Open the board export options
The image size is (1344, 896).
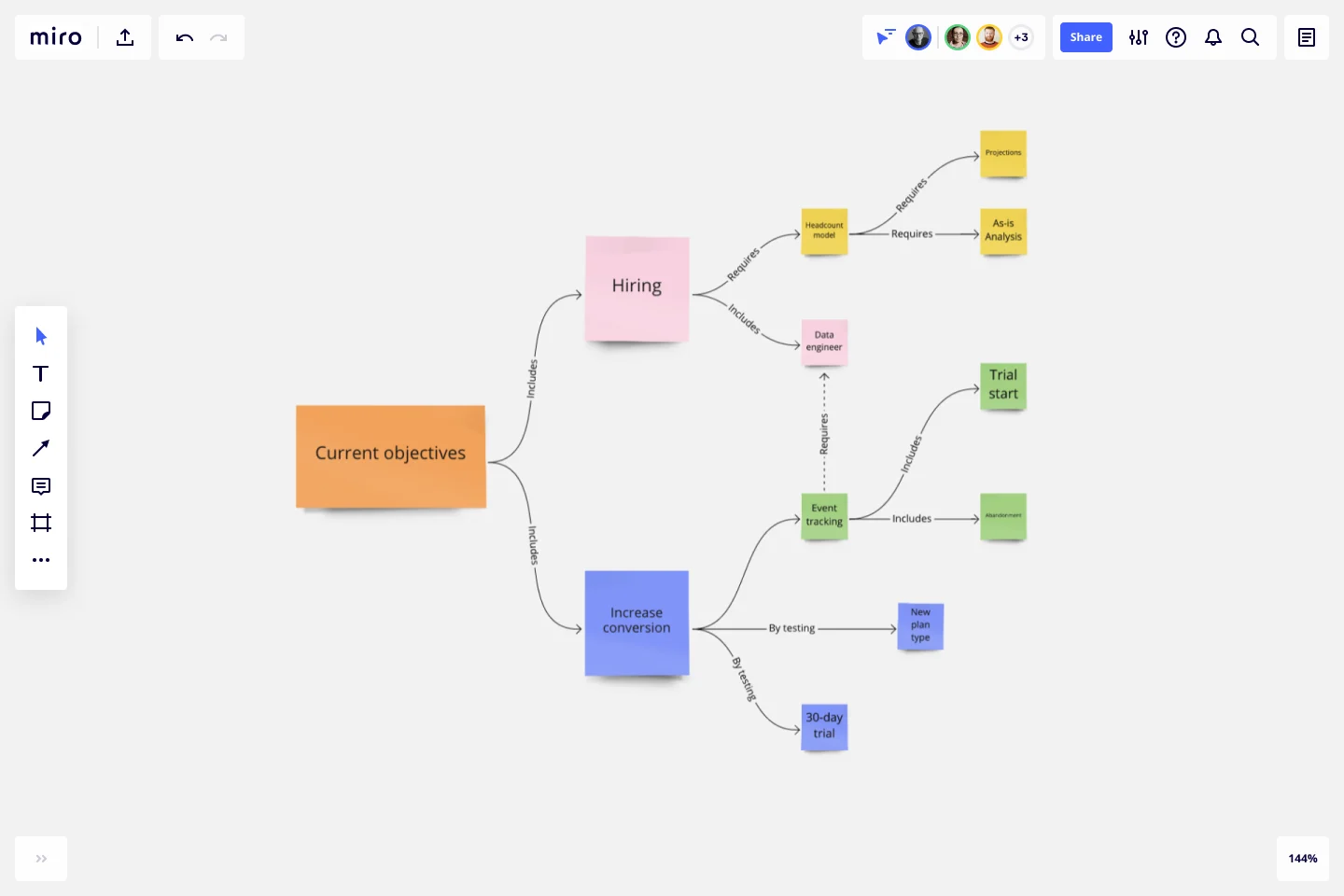124,37
